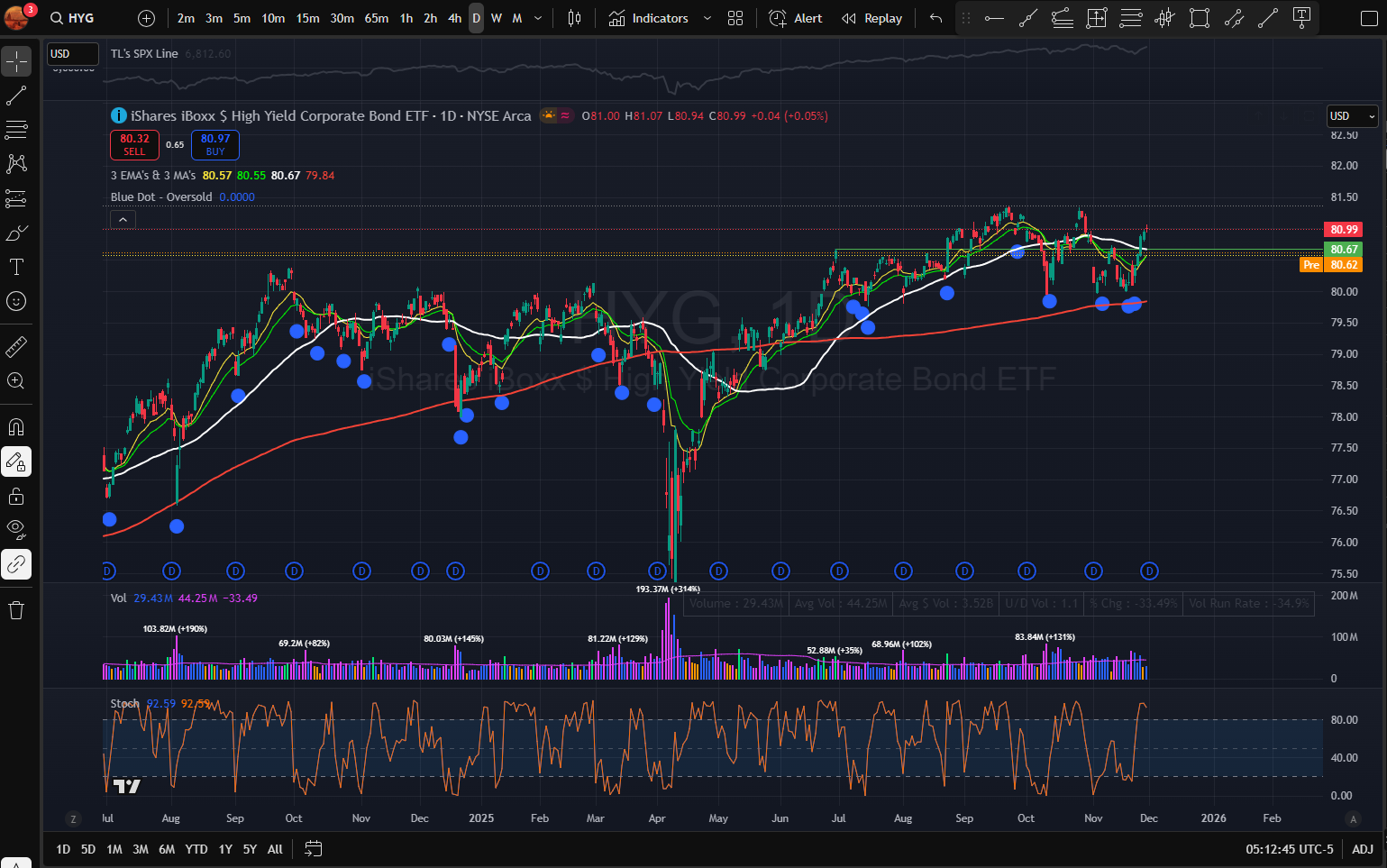Select the Blue Dot - Oversold legend
This screenshot has width=1387, height=868.
(161, 196)
